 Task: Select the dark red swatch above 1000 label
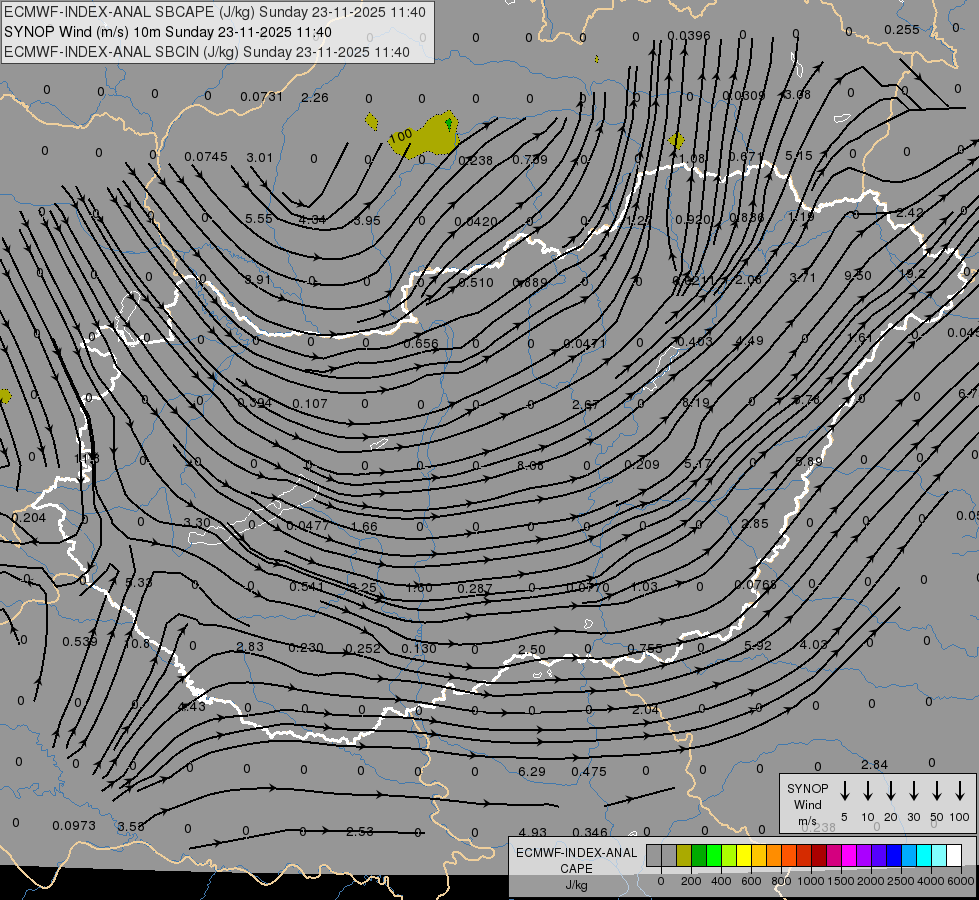pos(819,855)
